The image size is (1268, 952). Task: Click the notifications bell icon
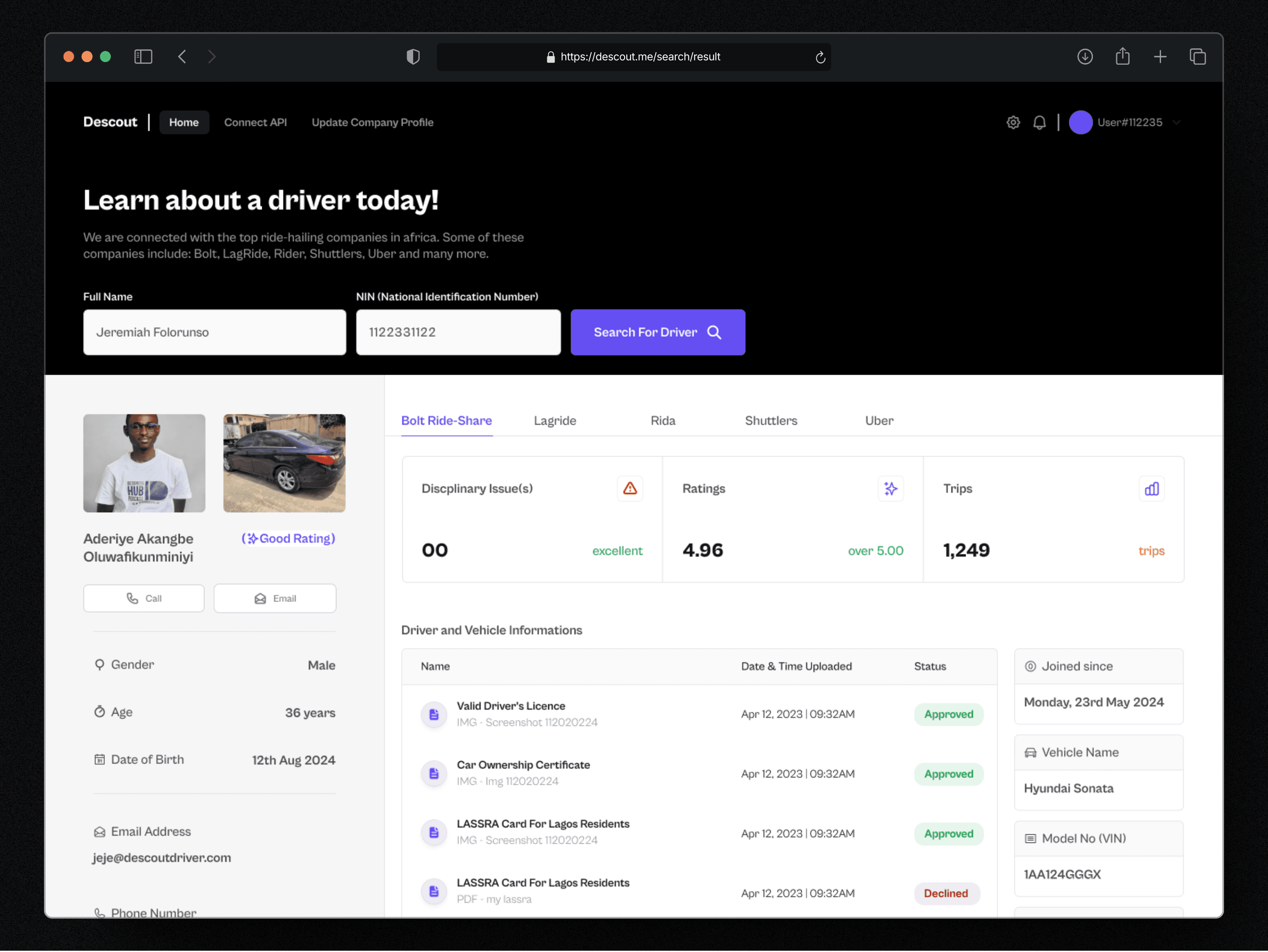[1039, 122]
